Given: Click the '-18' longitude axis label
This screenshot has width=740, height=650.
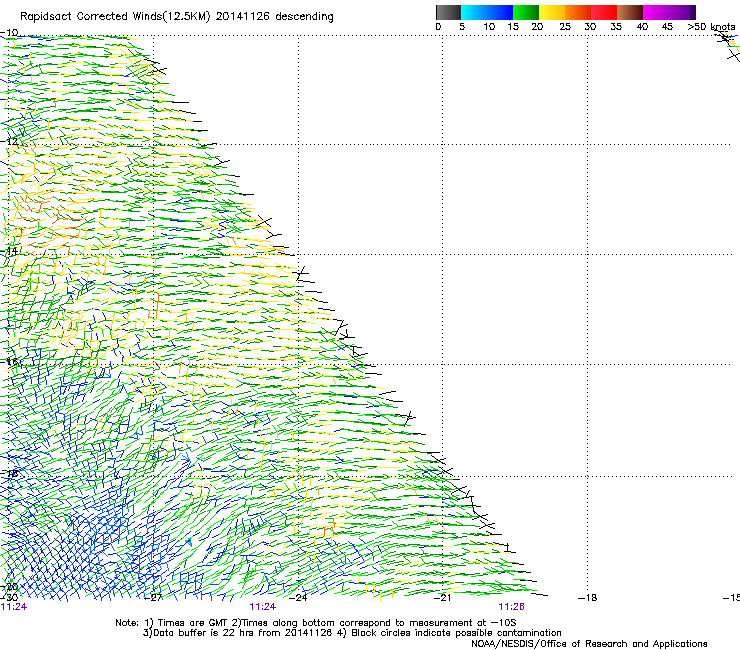Looking at the screenshot, I should click(588, 598).
